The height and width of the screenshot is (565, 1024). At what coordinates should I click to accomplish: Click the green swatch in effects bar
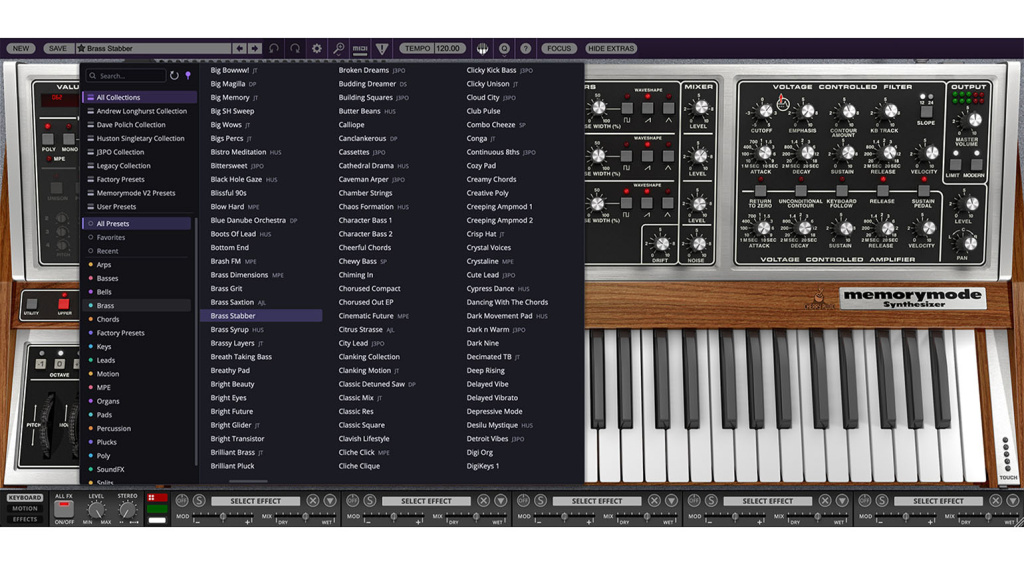[x=157, y=509]
